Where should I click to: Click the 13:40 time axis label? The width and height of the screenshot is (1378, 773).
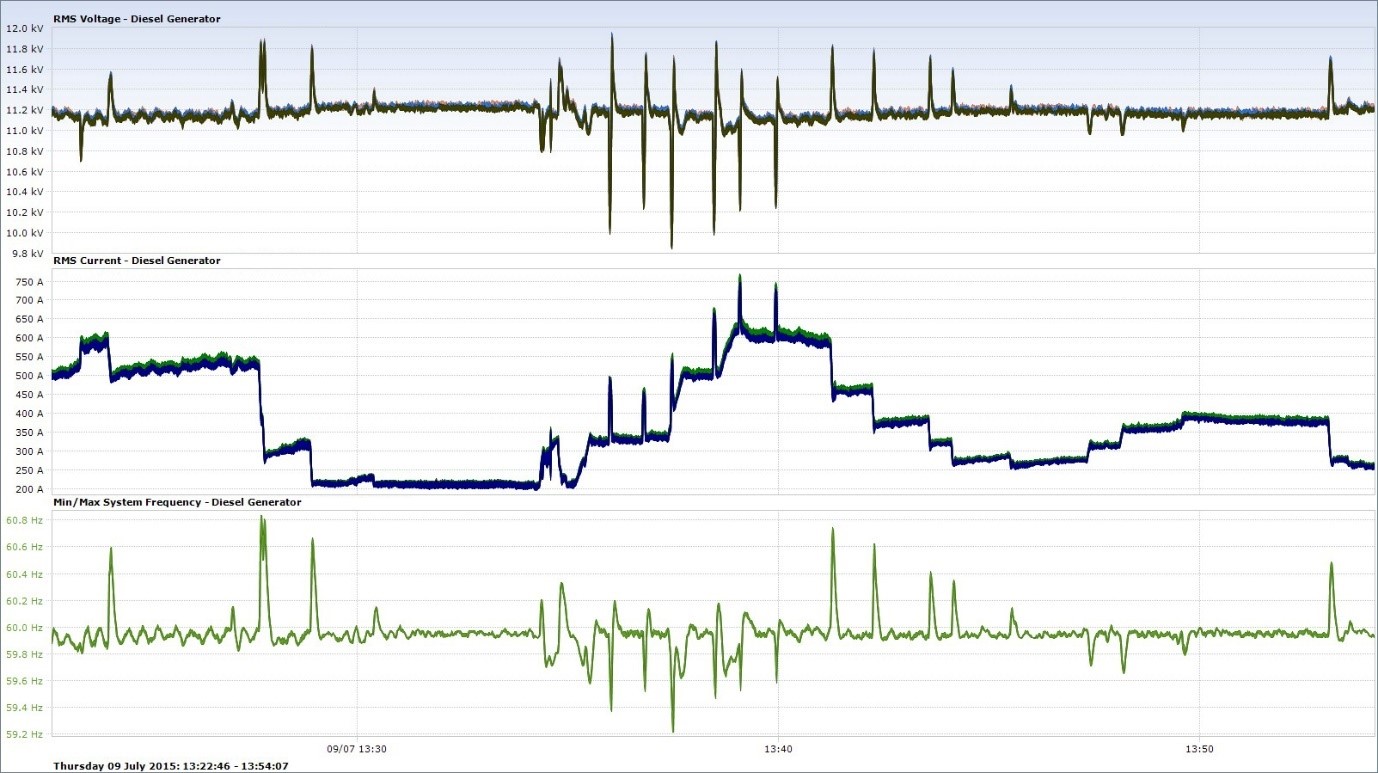[778, 749]
